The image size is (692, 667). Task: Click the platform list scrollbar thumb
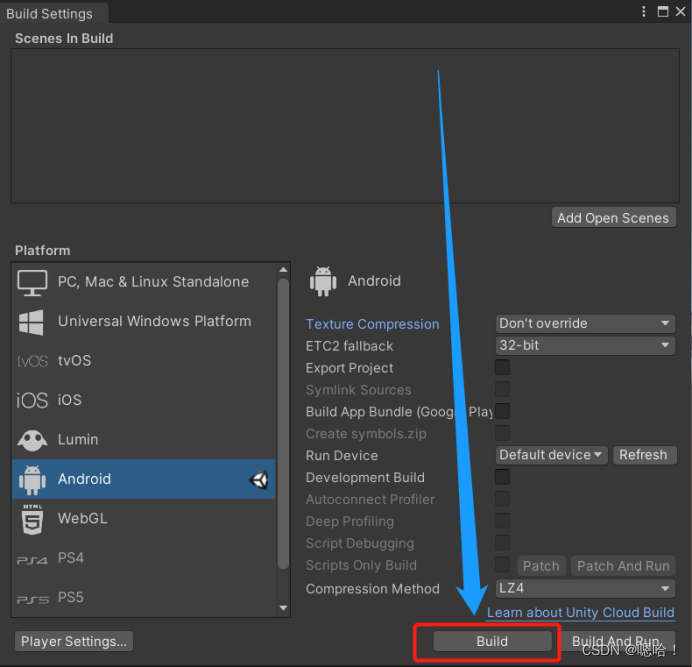click(x=283, y=424)
